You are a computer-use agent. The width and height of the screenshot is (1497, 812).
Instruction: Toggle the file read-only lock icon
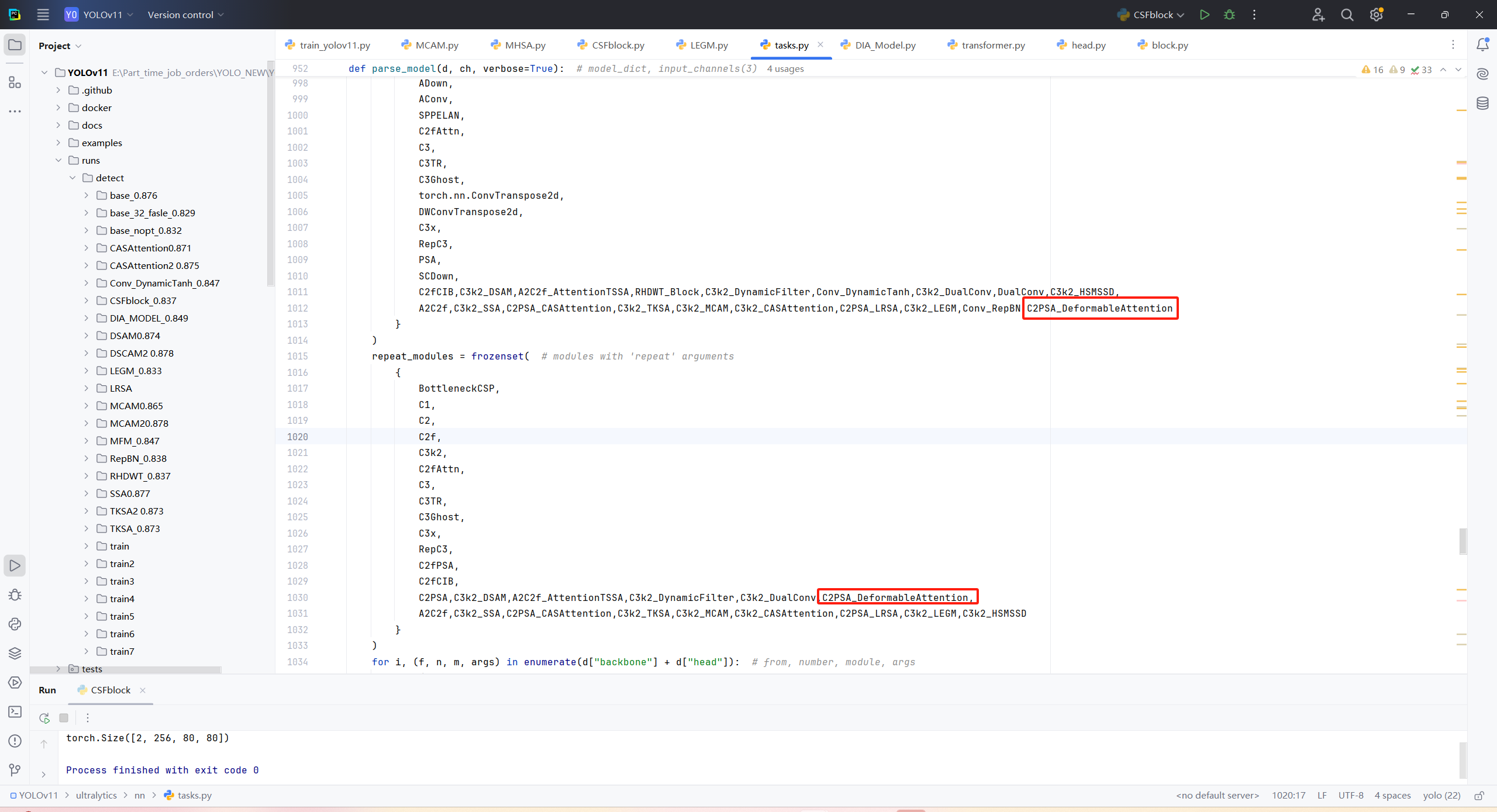1479,796
